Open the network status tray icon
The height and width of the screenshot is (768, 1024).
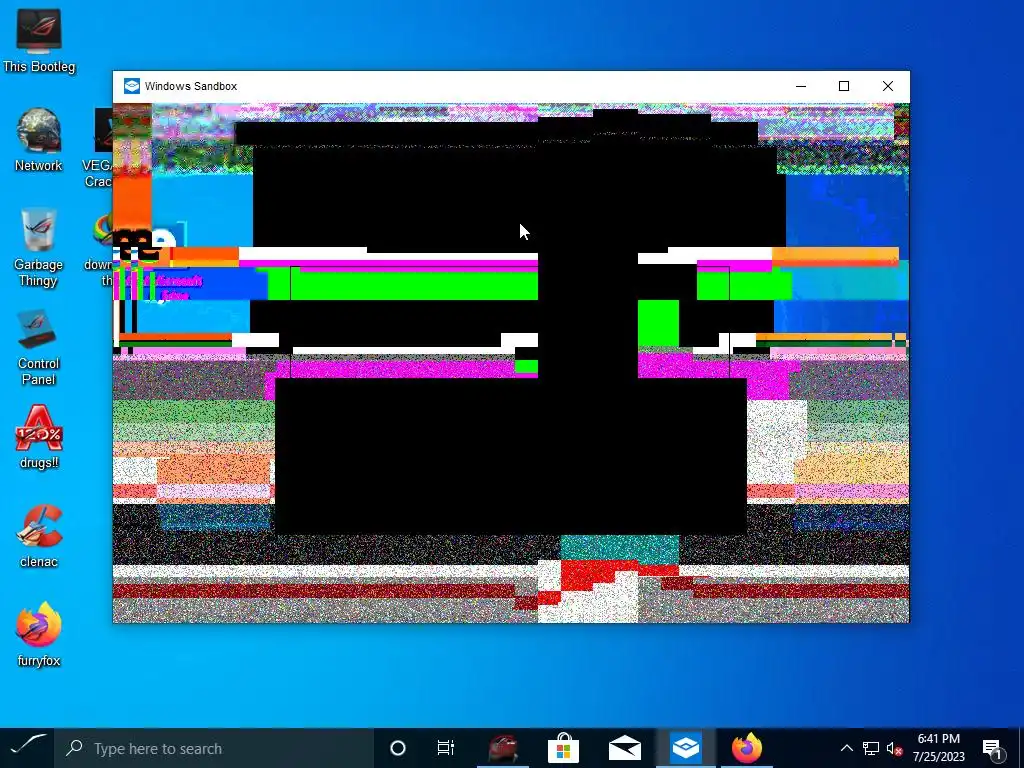[871, 748]
